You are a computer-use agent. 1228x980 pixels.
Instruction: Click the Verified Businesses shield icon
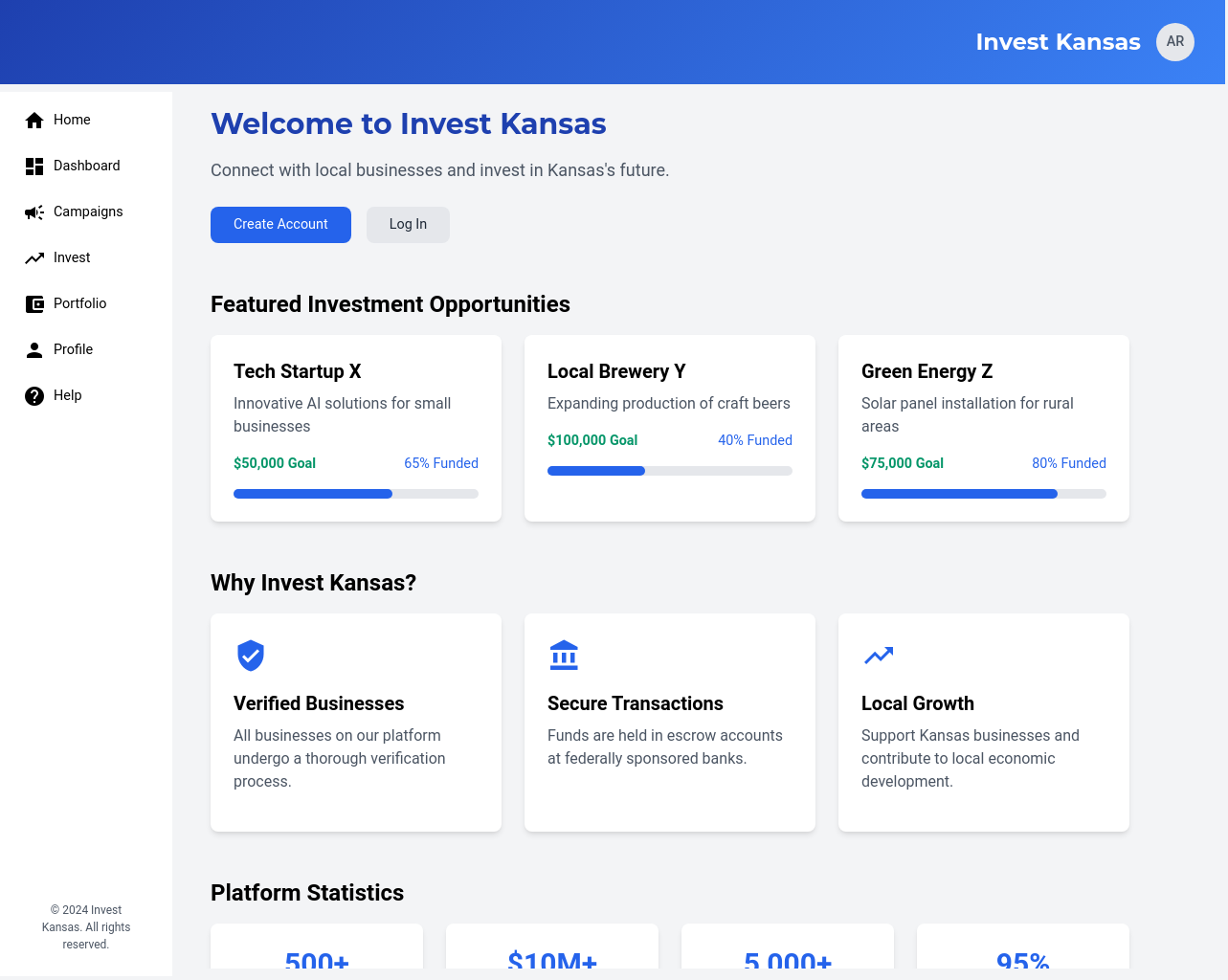click(x=251, y=656)
